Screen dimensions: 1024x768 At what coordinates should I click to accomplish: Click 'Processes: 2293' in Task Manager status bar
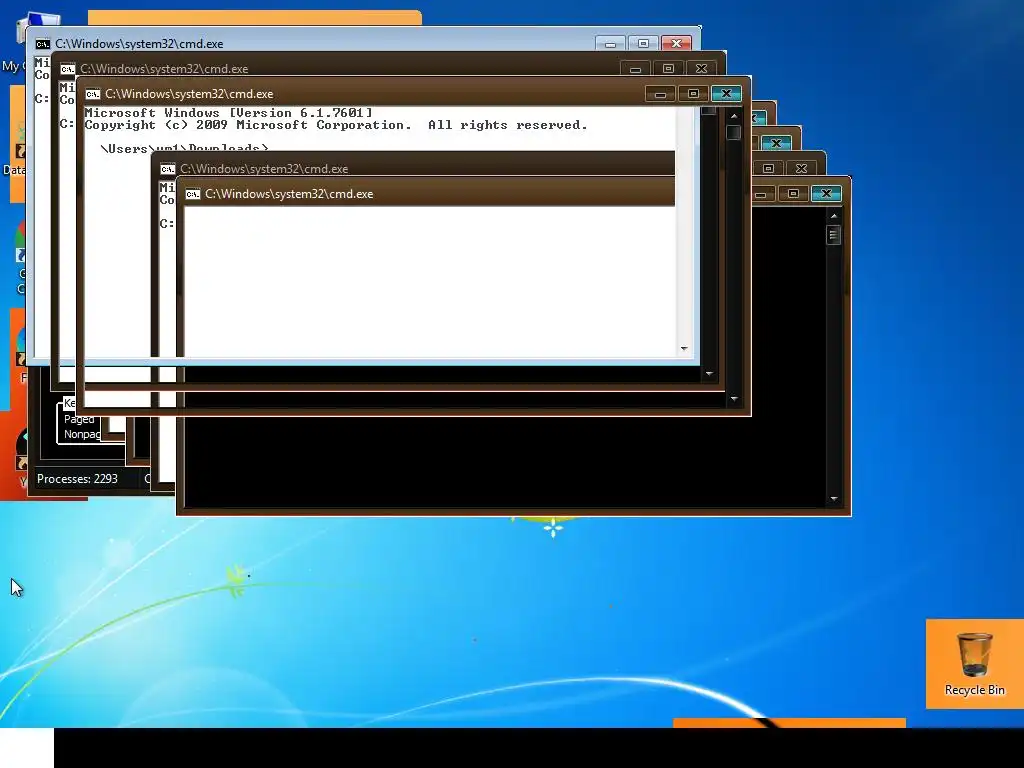[x=77, y=479]
